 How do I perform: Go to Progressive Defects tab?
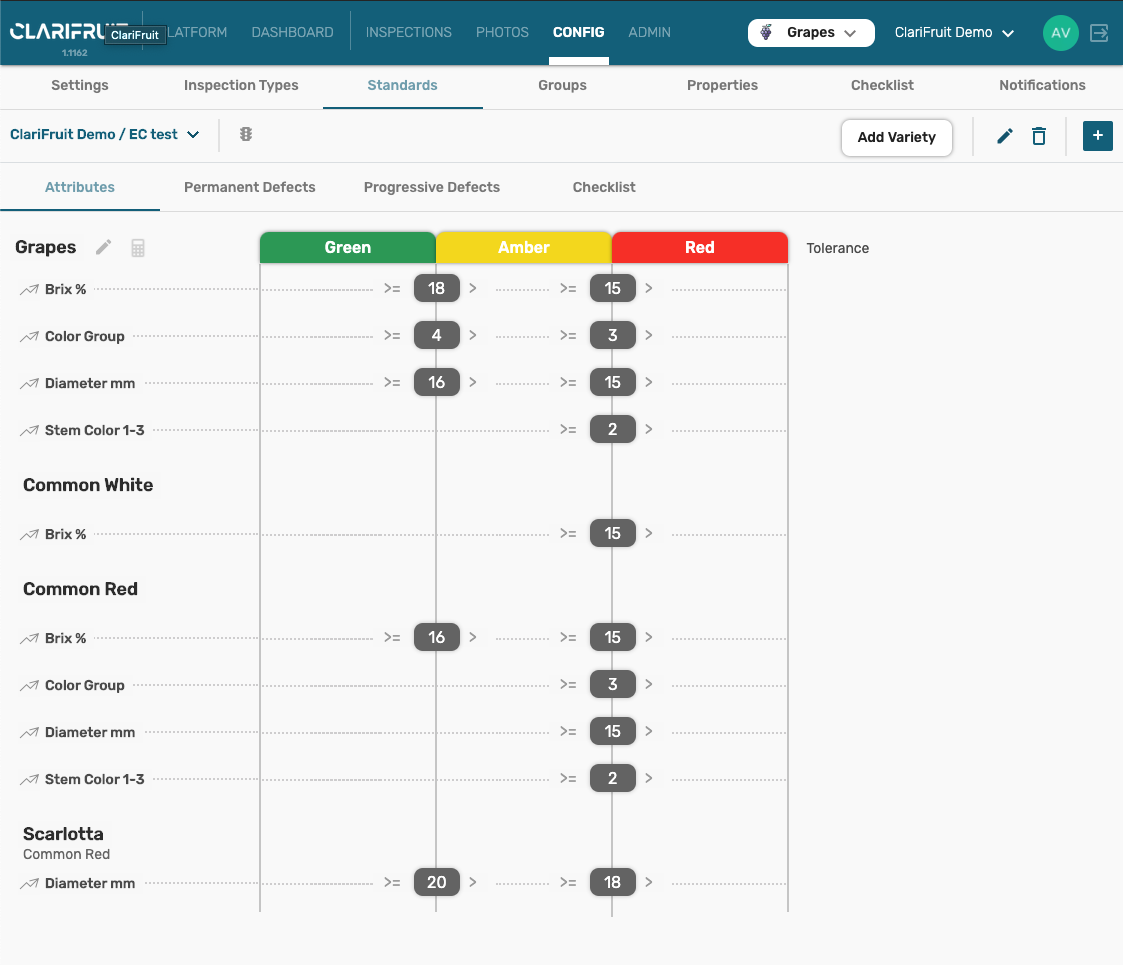pos(431,187)
